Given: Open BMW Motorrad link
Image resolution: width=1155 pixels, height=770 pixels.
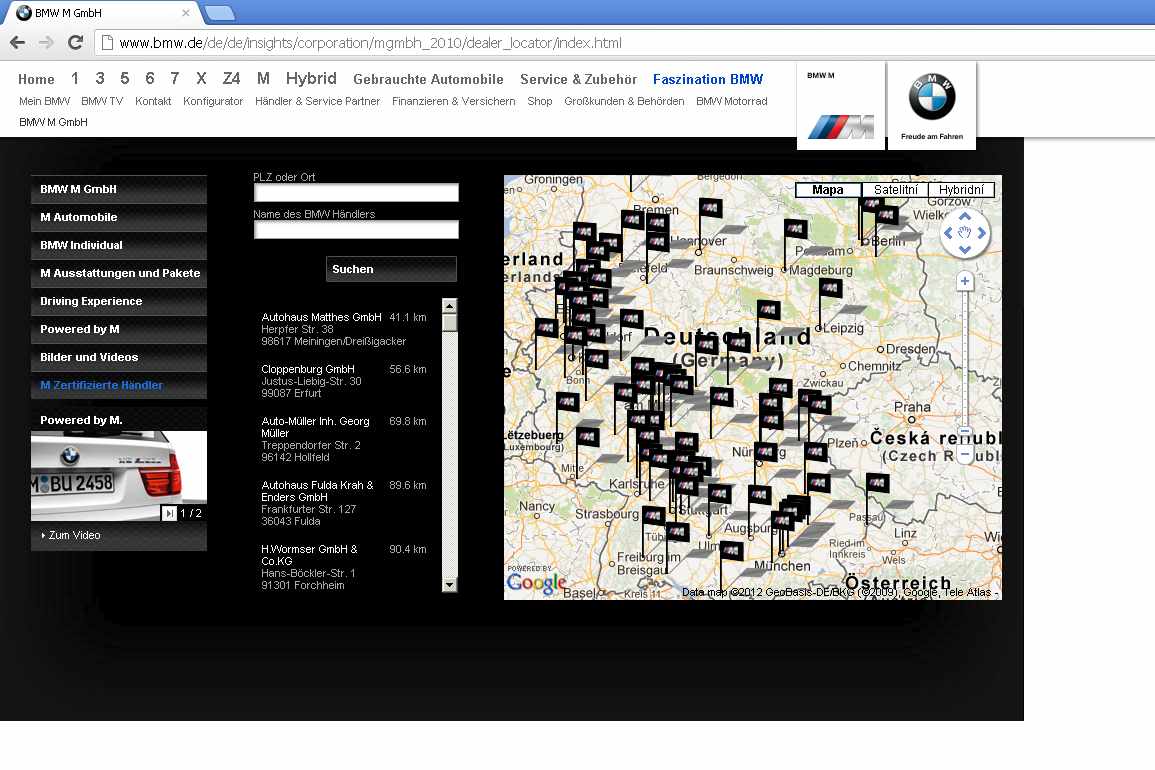Looking at the screenshot, I should 731,101.
